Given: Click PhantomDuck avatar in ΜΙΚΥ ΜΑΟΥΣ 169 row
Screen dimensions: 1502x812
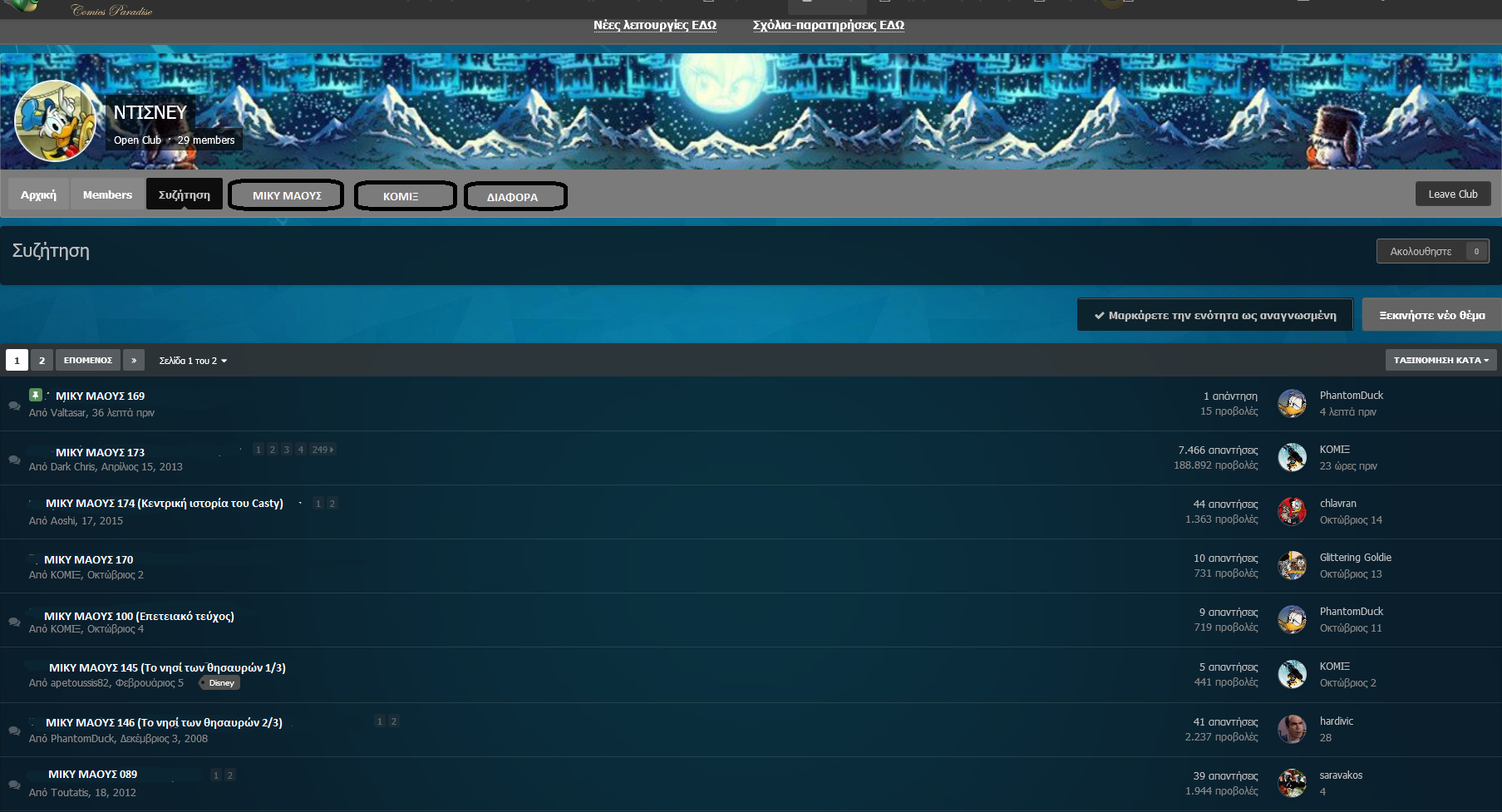Looking at the screenshot, I should [x=1292, y=403].
